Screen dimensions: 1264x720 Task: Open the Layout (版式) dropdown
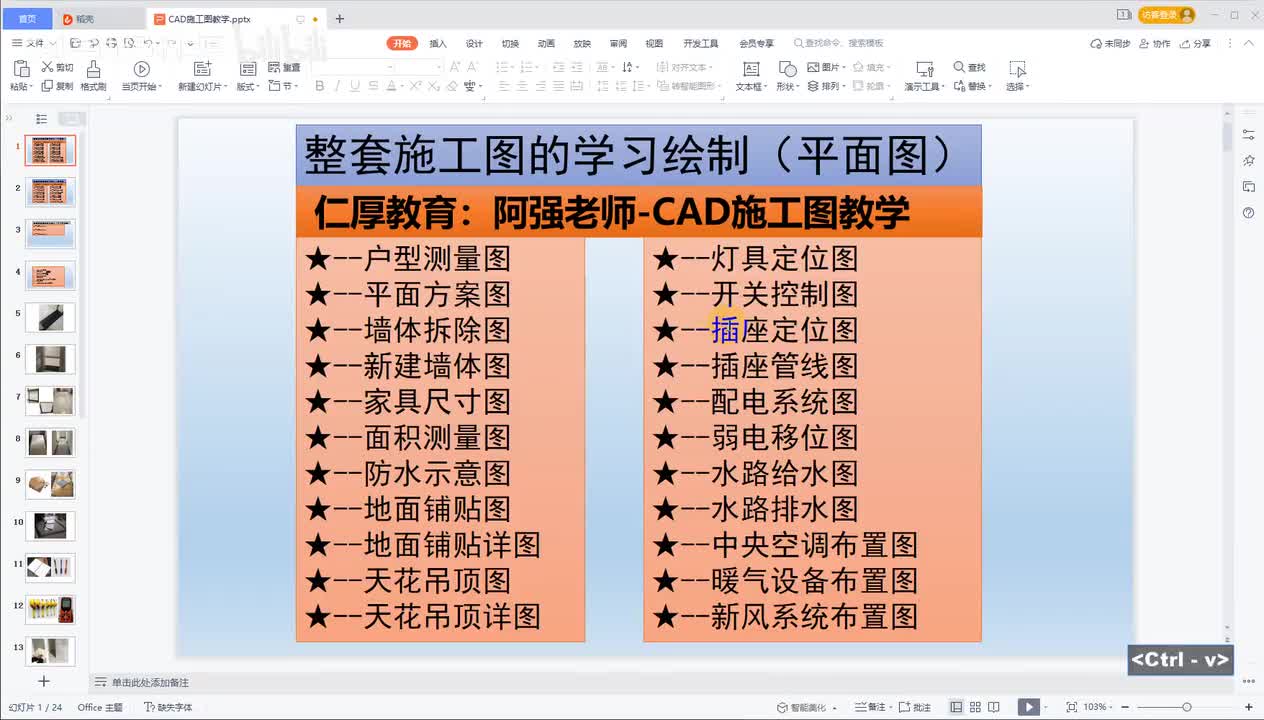point(247,87)
